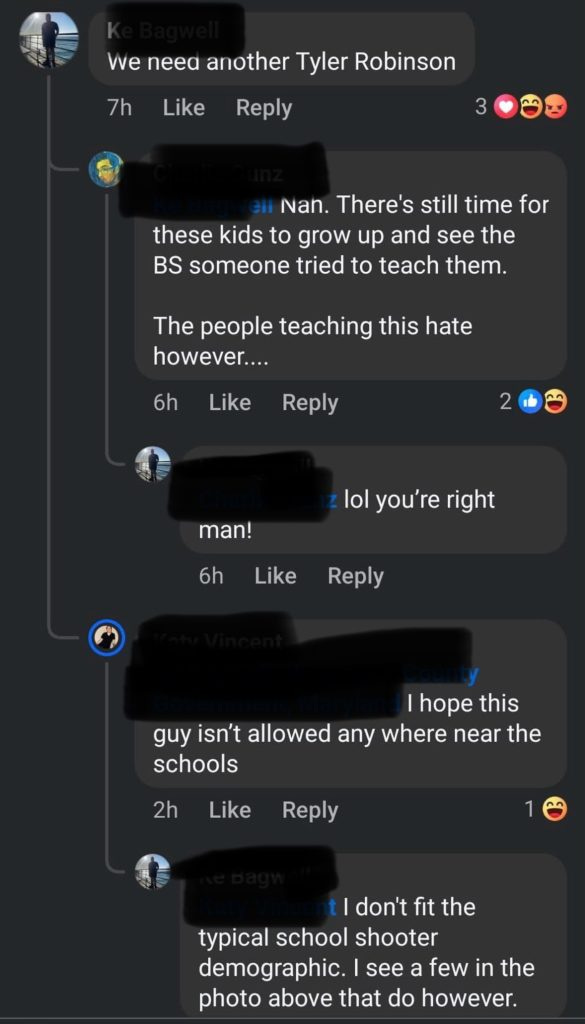Reply to the "lol you're right man!" comment
Screen dimensions: 585x1024
pyautogui.click(x=355, y=575)
